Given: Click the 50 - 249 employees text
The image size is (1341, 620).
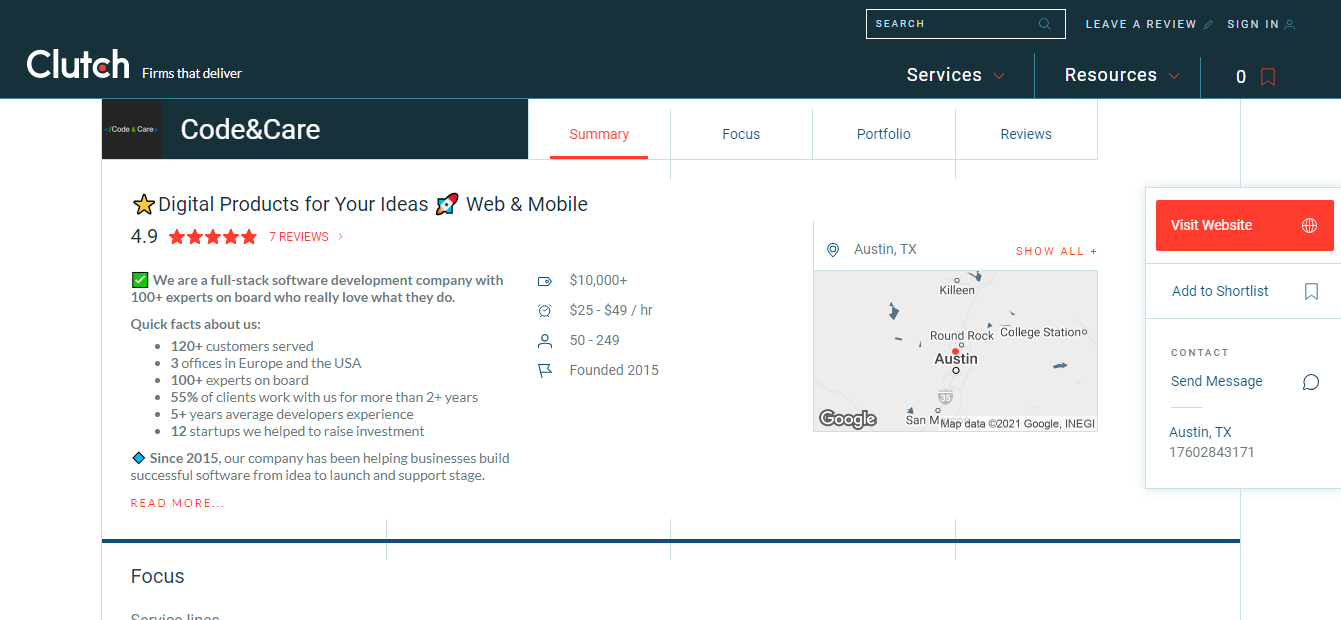Looking at the screenshot, I should [594, 340].
